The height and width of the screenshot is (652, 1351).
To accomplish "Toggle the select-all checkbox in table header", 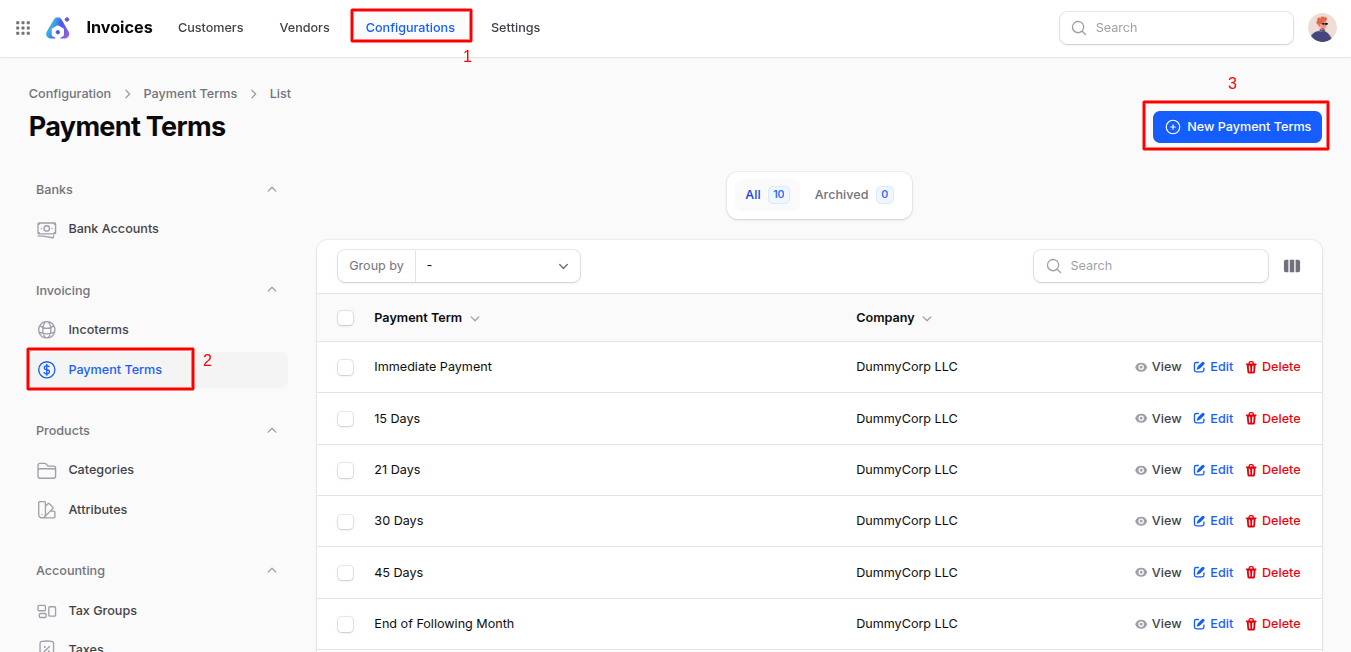I will 346,318.
